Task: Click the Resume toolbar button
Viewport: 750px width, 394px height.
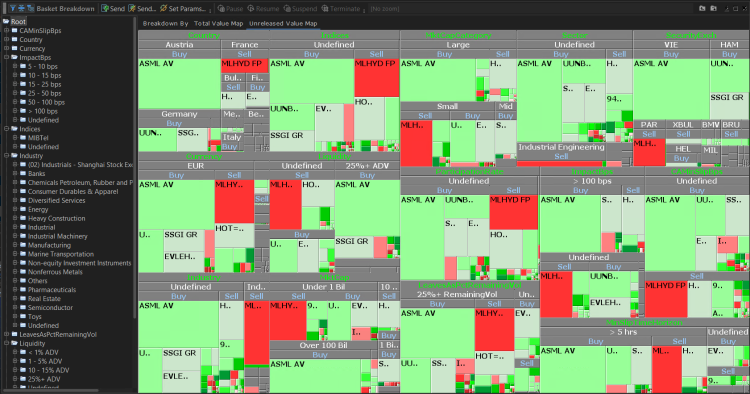Action: point(263,9)
